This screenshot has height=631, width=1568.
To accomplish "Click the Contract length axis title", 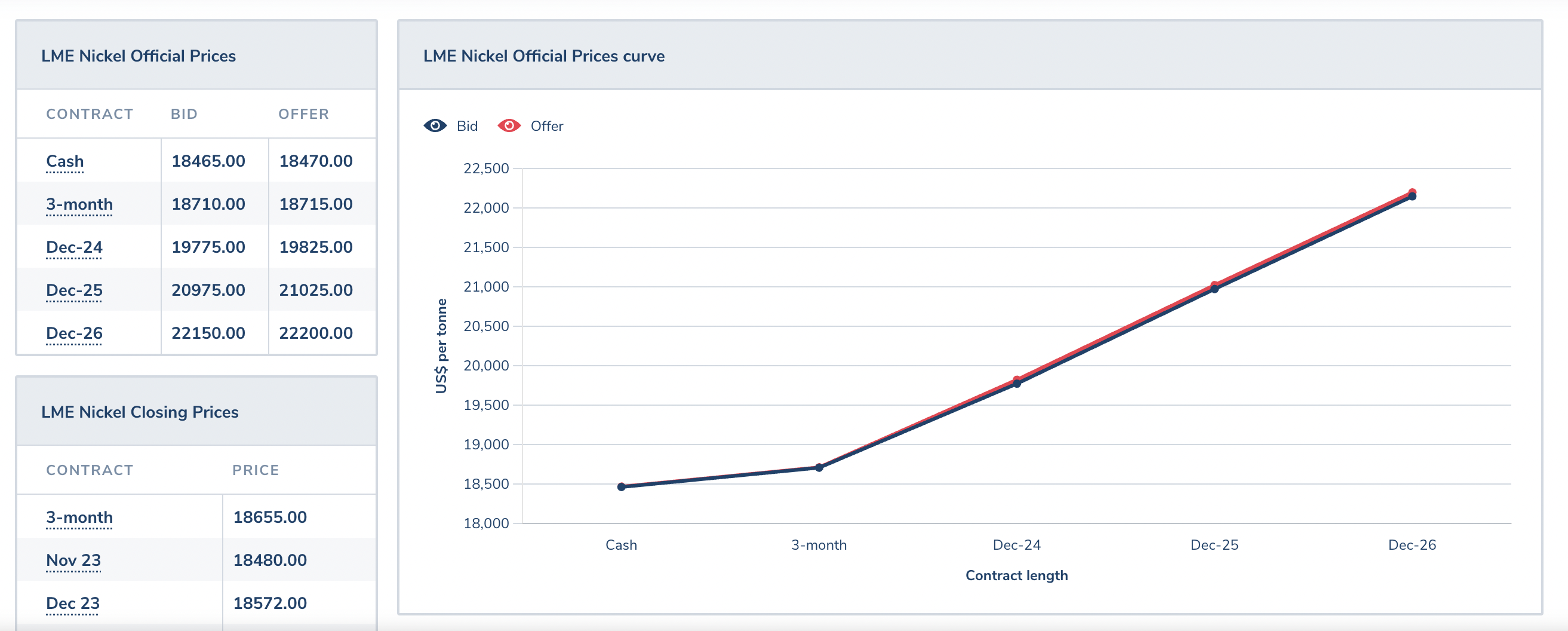I will 1016,575.
